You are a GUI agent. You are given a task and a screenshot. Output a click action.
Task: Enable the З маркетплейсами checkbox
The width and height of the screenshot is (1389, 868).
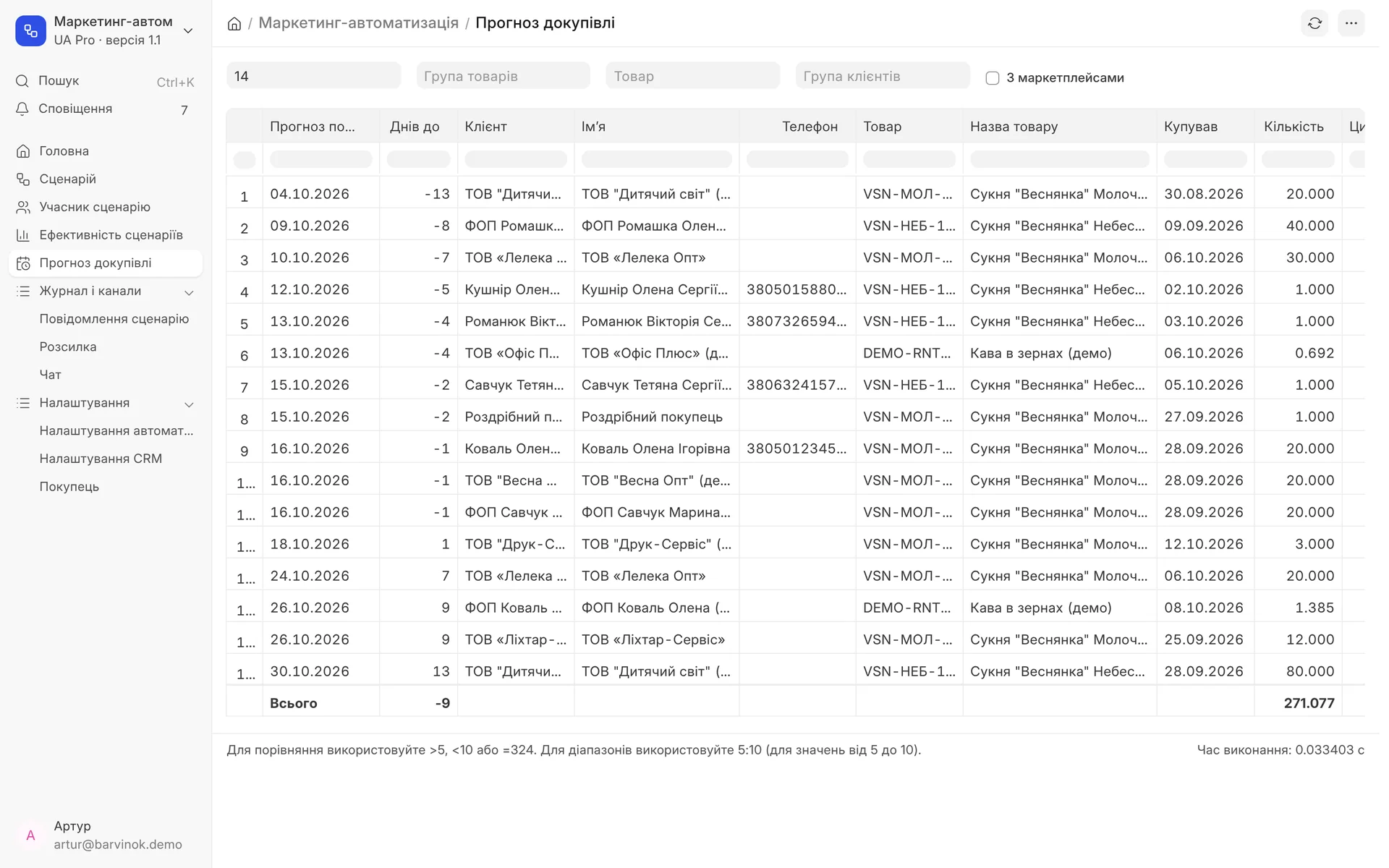pos(993,78)
